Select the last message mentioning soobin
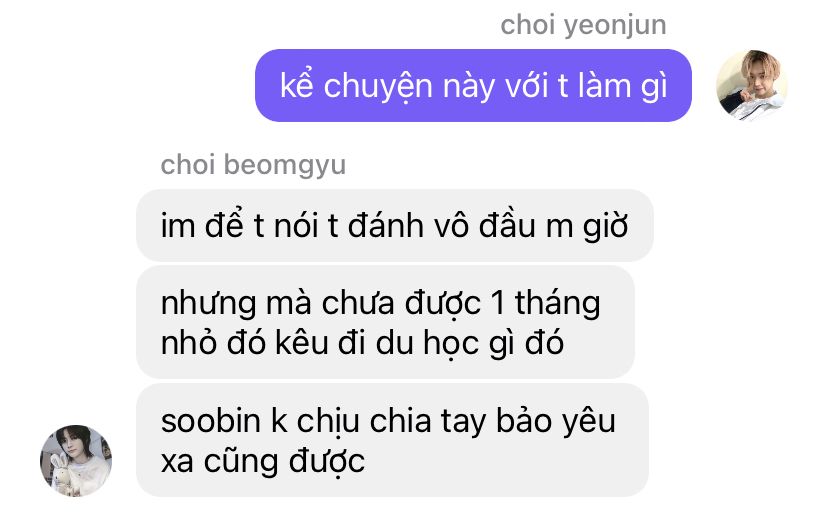 [x=392, y=440]
